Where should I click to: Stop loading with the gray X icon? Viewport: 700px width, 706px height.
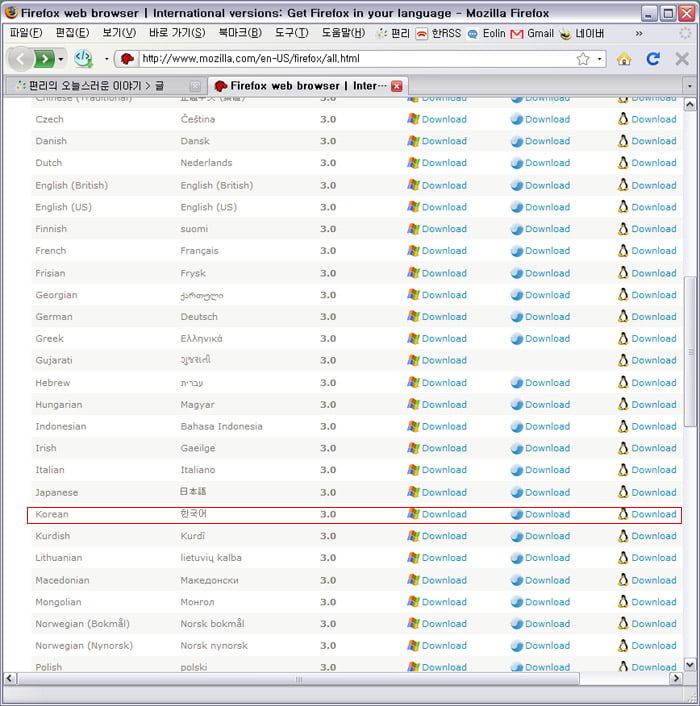click(x=682, y=59)
